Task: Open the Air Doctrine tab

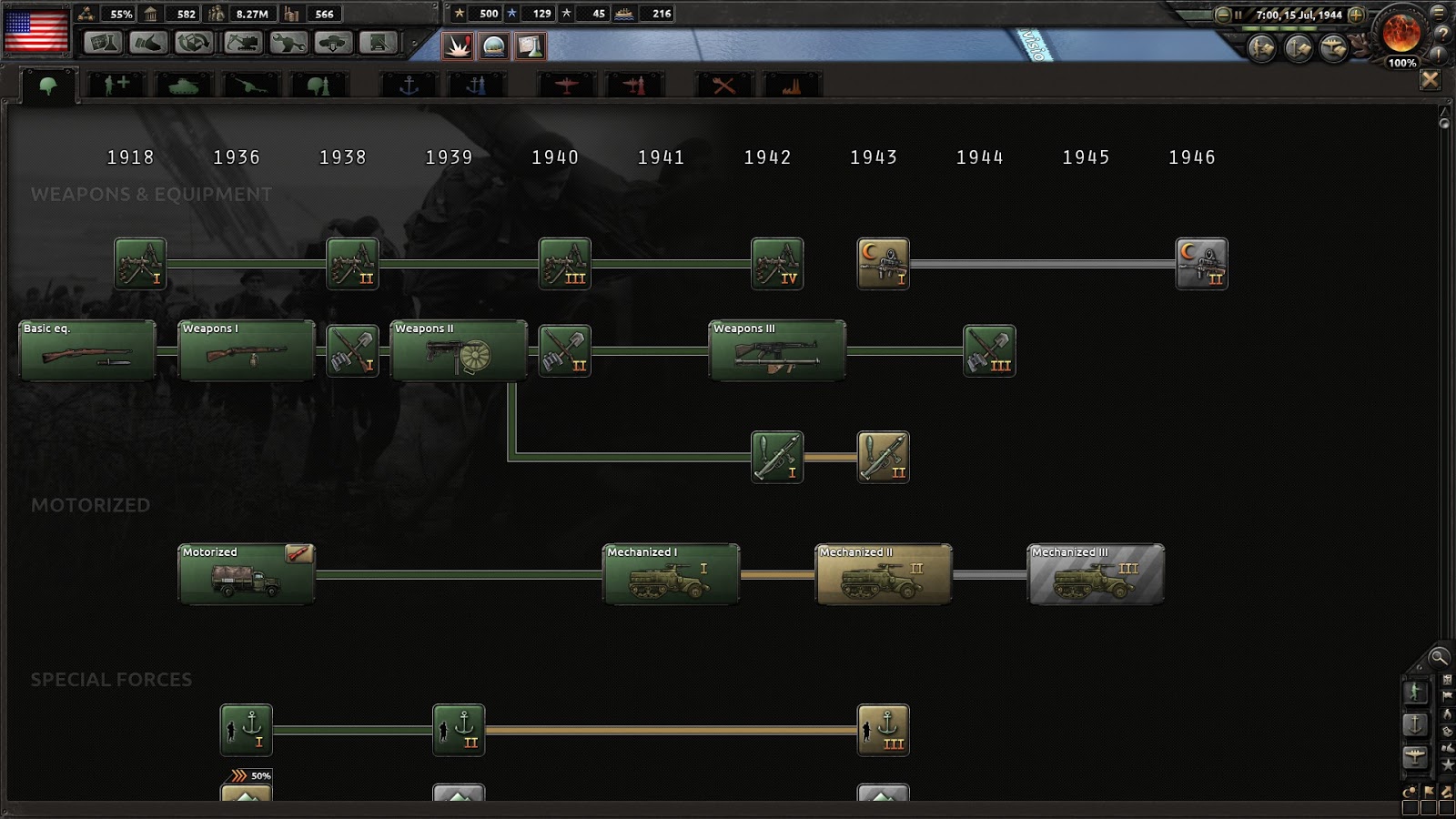Action: [x=634, y=86]
